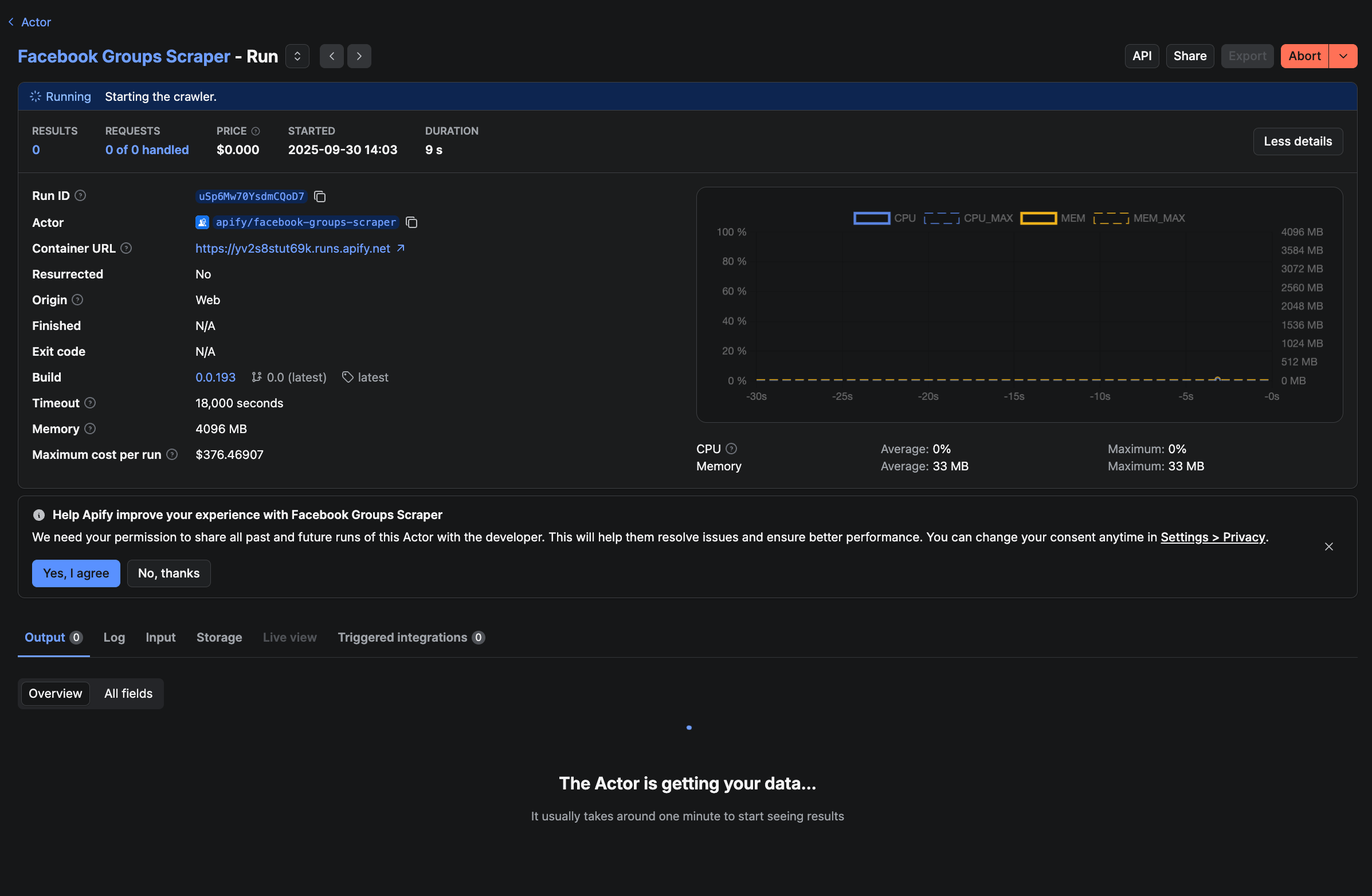Open the run selector next to title
The height and width of the screenshot is (896, 1372).
[297, 57]
